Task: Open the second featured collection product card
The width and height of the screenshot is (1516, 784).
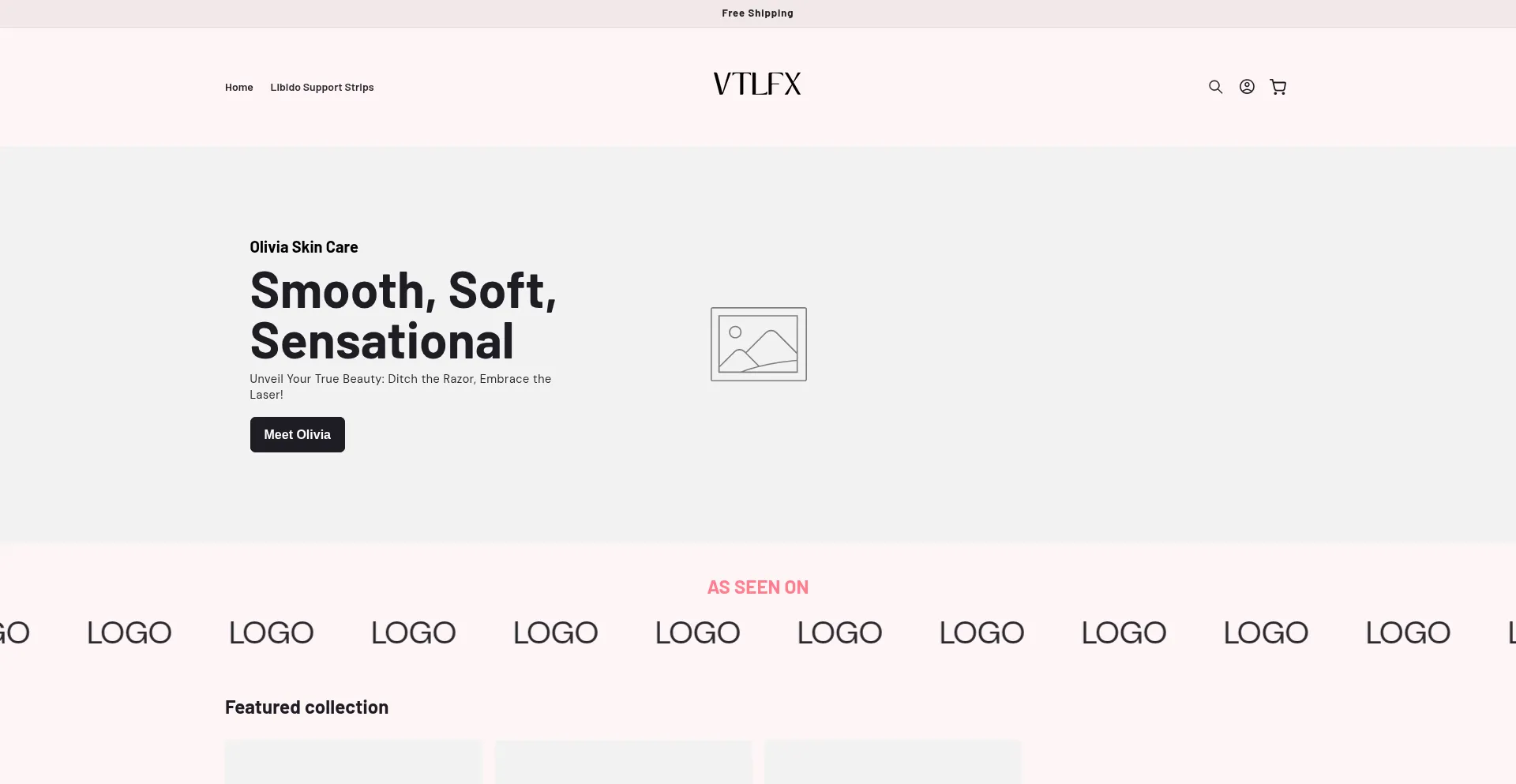Action: click(623, 763)
